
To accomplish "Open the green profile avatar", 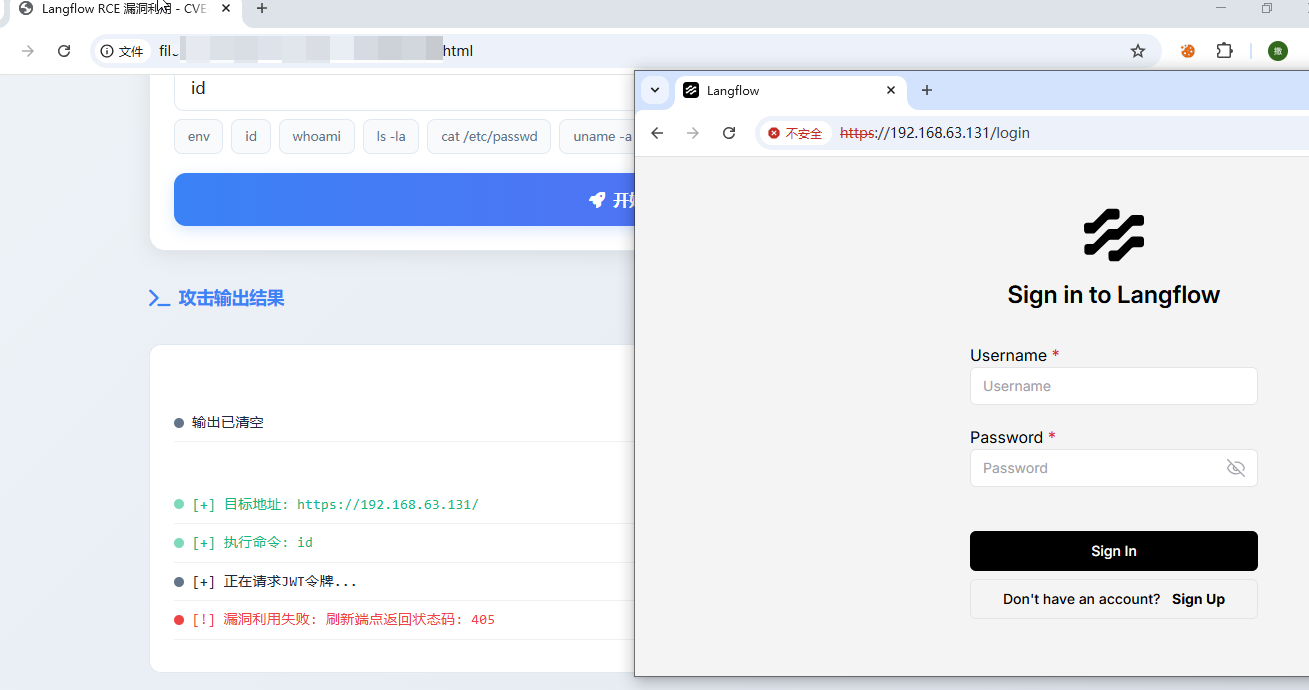I will pyautogui.click(x=1278, y=51).
